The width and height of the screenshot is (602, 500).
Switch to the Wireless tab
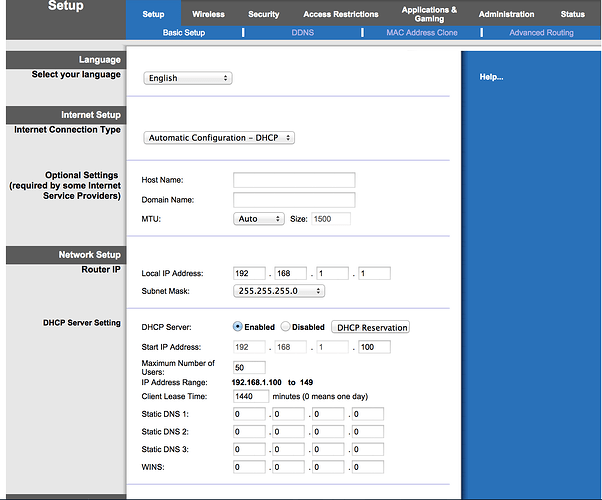click(x=208, y=14)
